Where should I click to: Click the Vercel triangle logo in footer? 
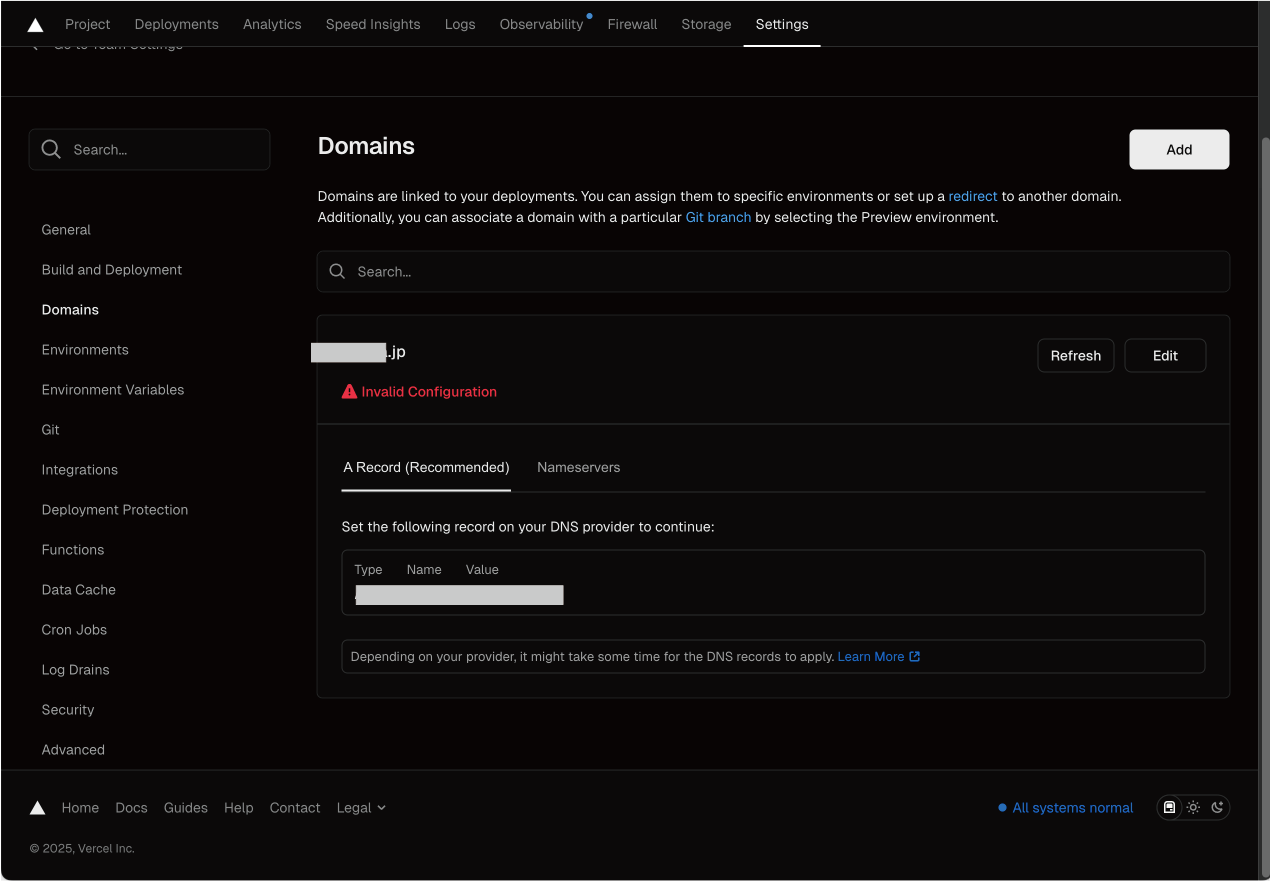pyautogui.click(x=37, y=808)
